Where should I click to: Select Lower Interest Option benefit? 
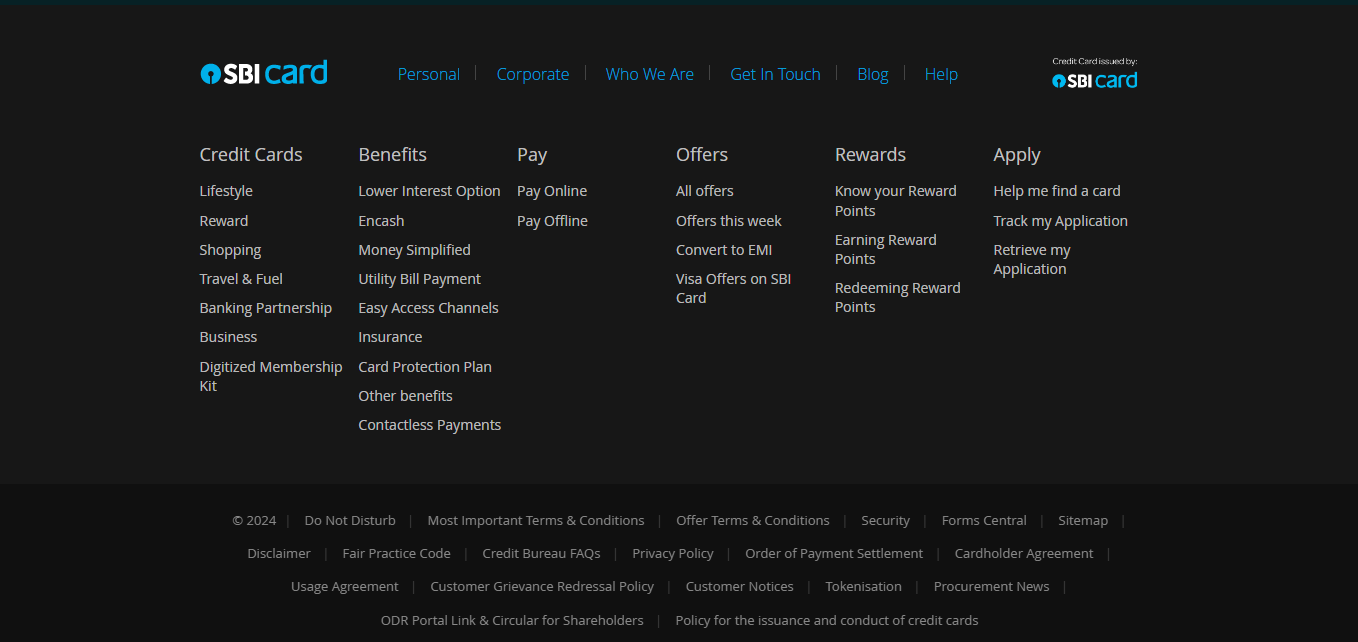429,191
